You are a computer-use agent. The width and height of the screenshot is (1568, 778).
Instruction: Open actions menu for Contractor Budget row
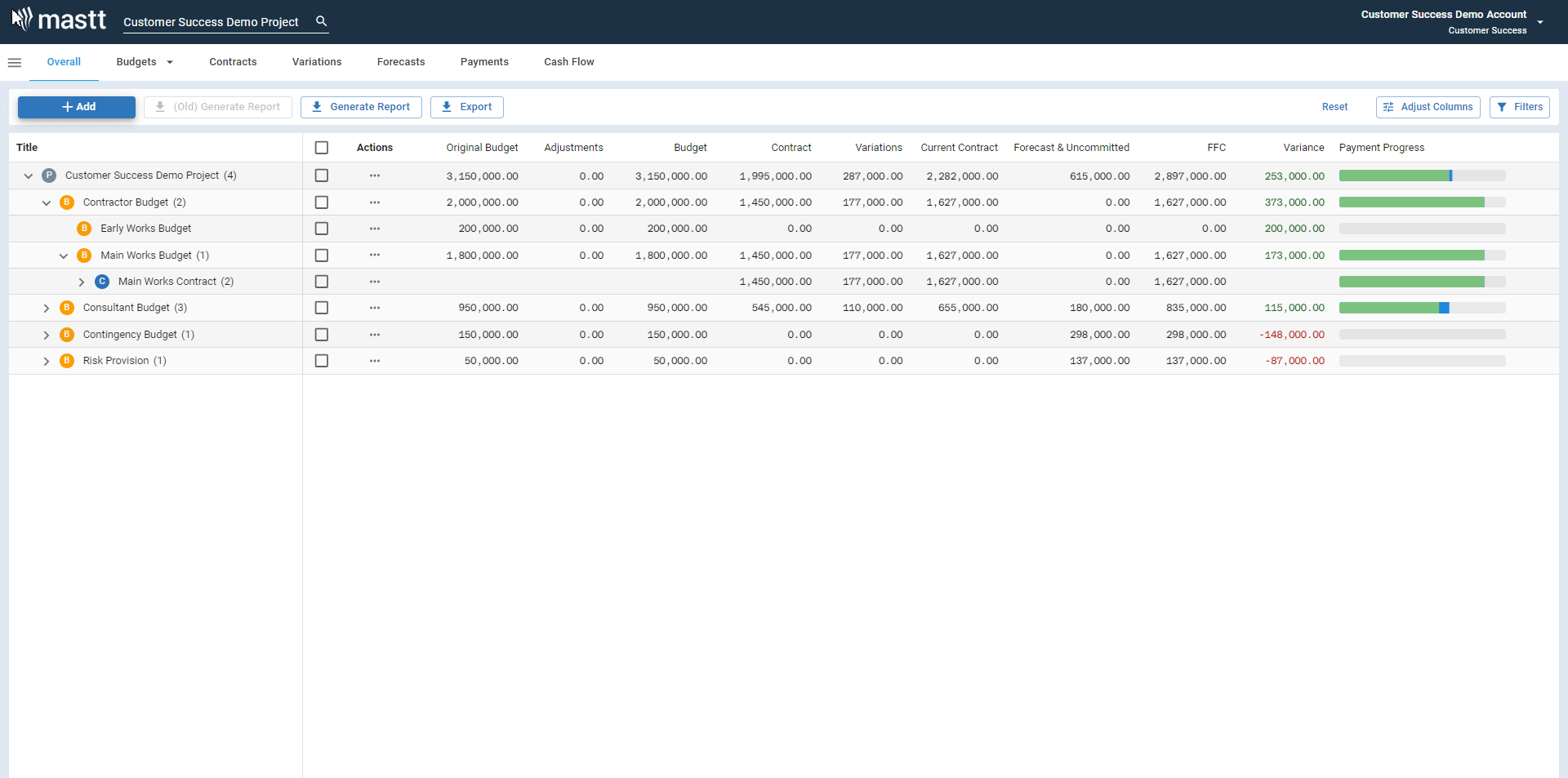[375, 202]
